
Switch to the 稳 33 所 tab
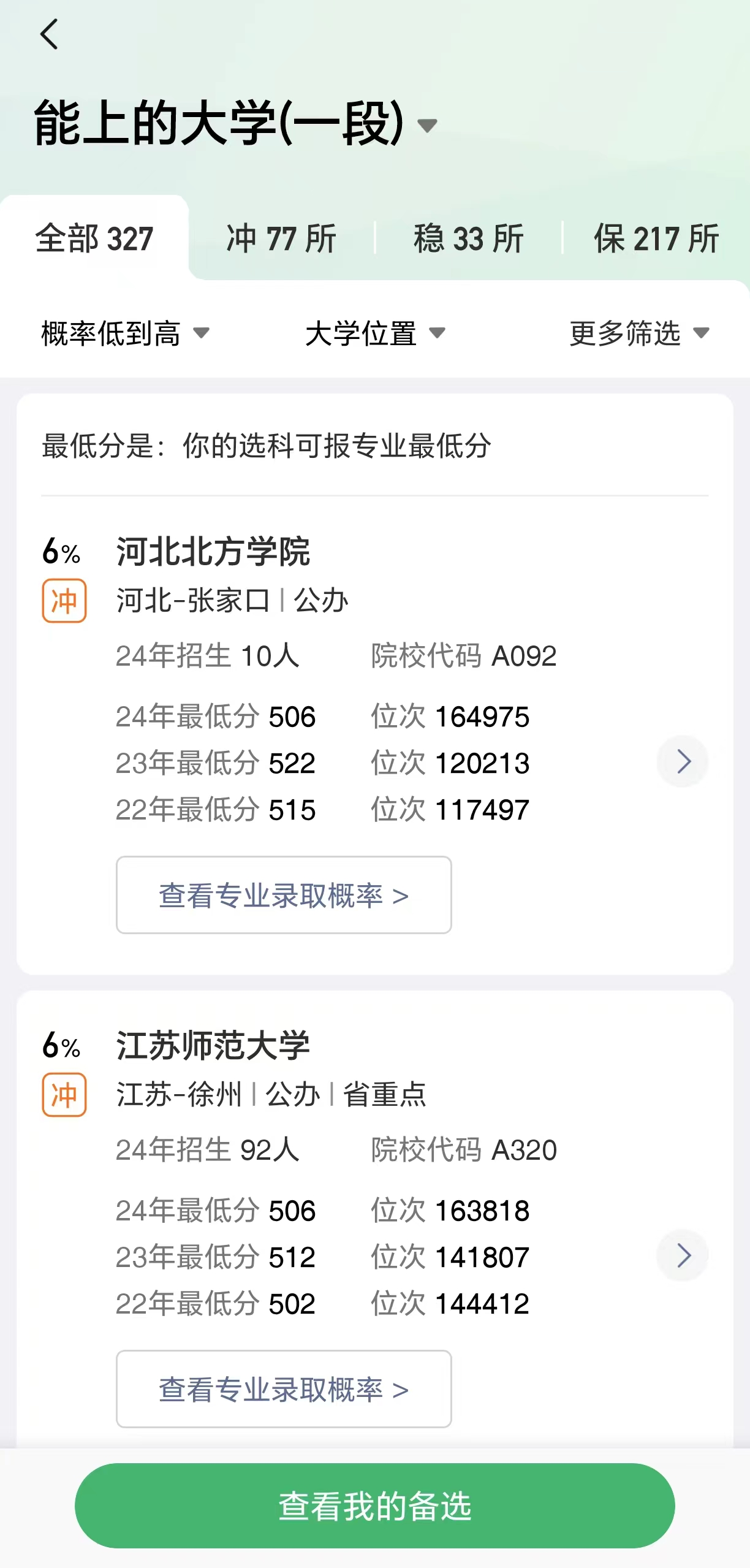(x=469, y=238)
